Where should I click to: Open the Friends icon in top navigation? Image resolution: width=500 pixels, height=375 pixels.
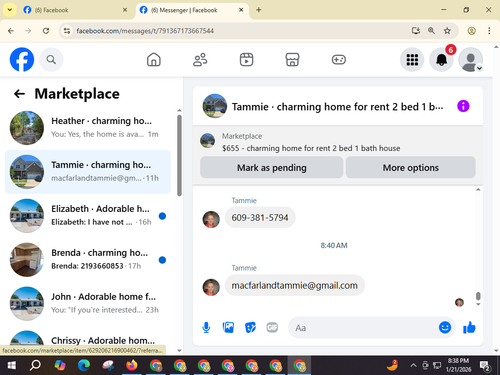click(200, 60)
